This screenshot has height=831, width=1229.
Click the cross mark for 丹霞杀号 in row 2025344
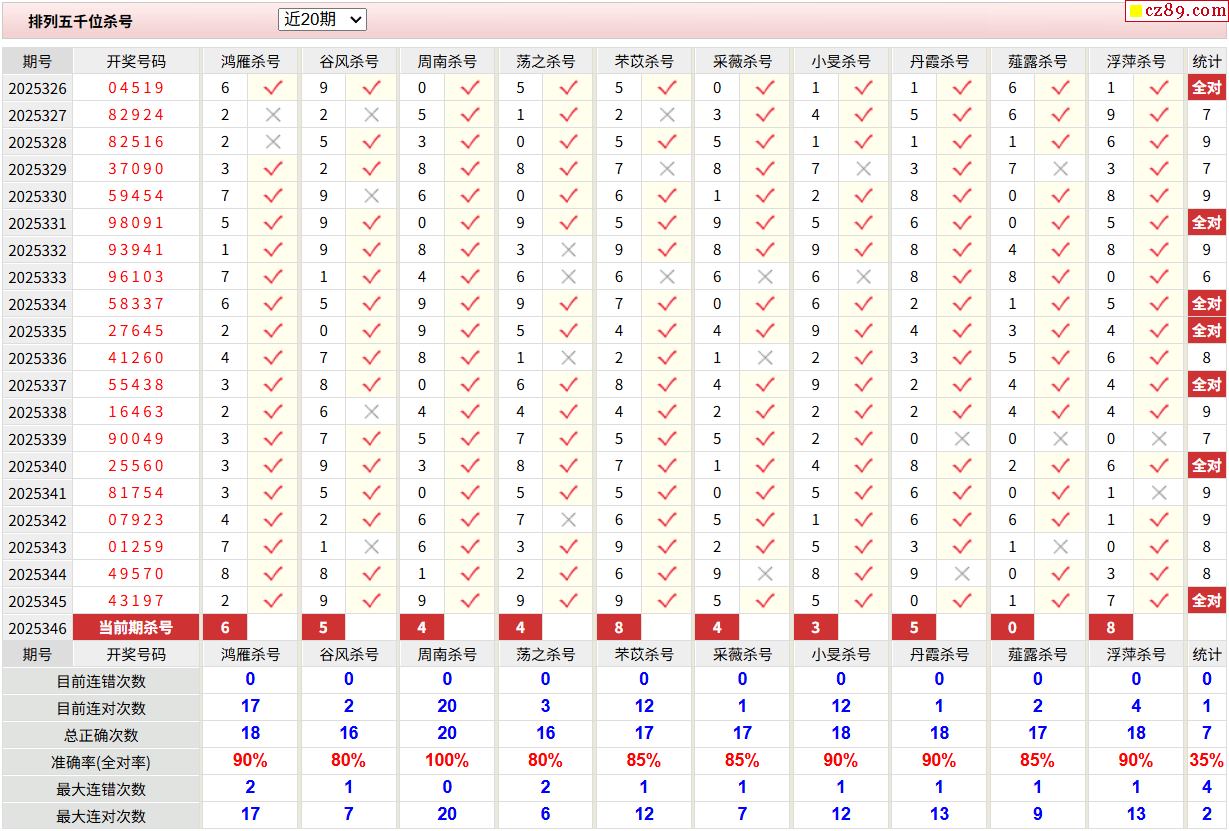click(x=962, y=574)
